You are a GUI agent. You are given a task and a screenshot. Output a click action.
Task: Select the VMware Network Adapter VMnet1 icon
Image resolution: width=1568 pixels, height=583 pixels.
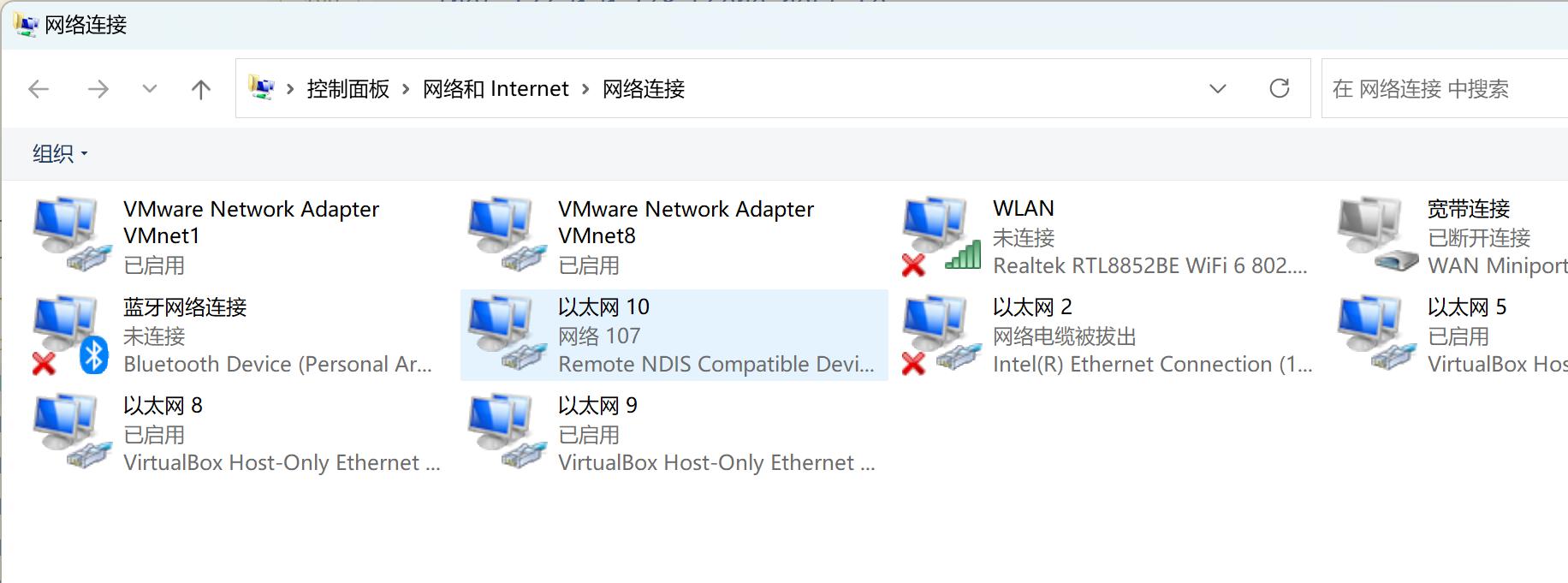coord(73,235)
